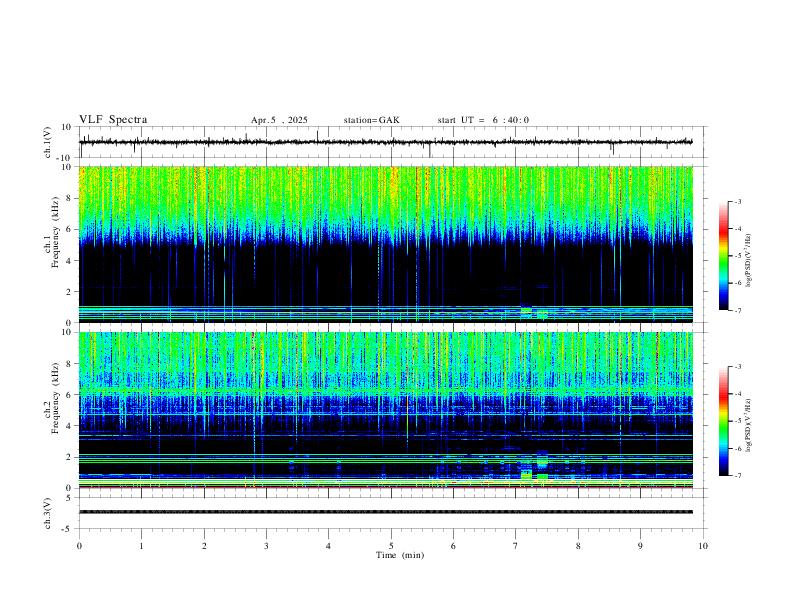
Task: Click the time axis tick label "7"
Action: [x=516, y=546]
